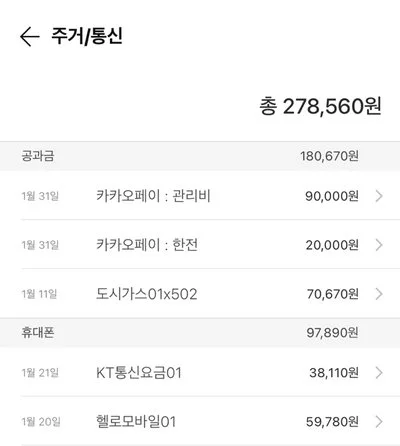Select the 카카오페이 : 관리비 transaction
This screenshot has width=400, height=446.
click(200, 196)
